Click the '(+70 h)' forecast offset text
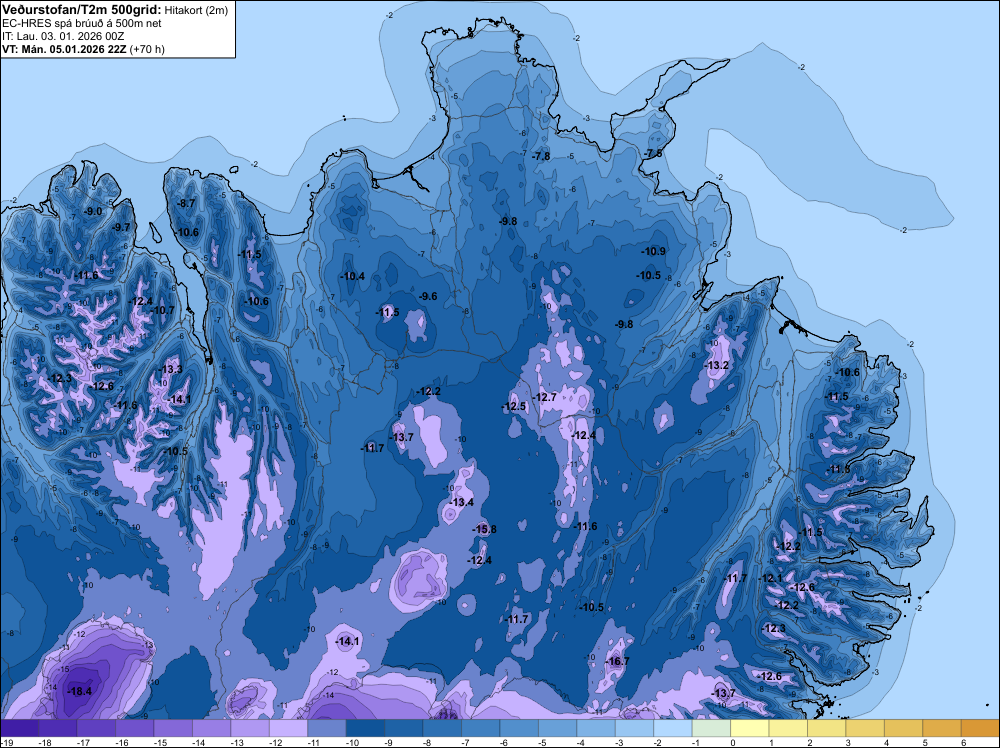1000x748 pixels. tap(147, 49)
